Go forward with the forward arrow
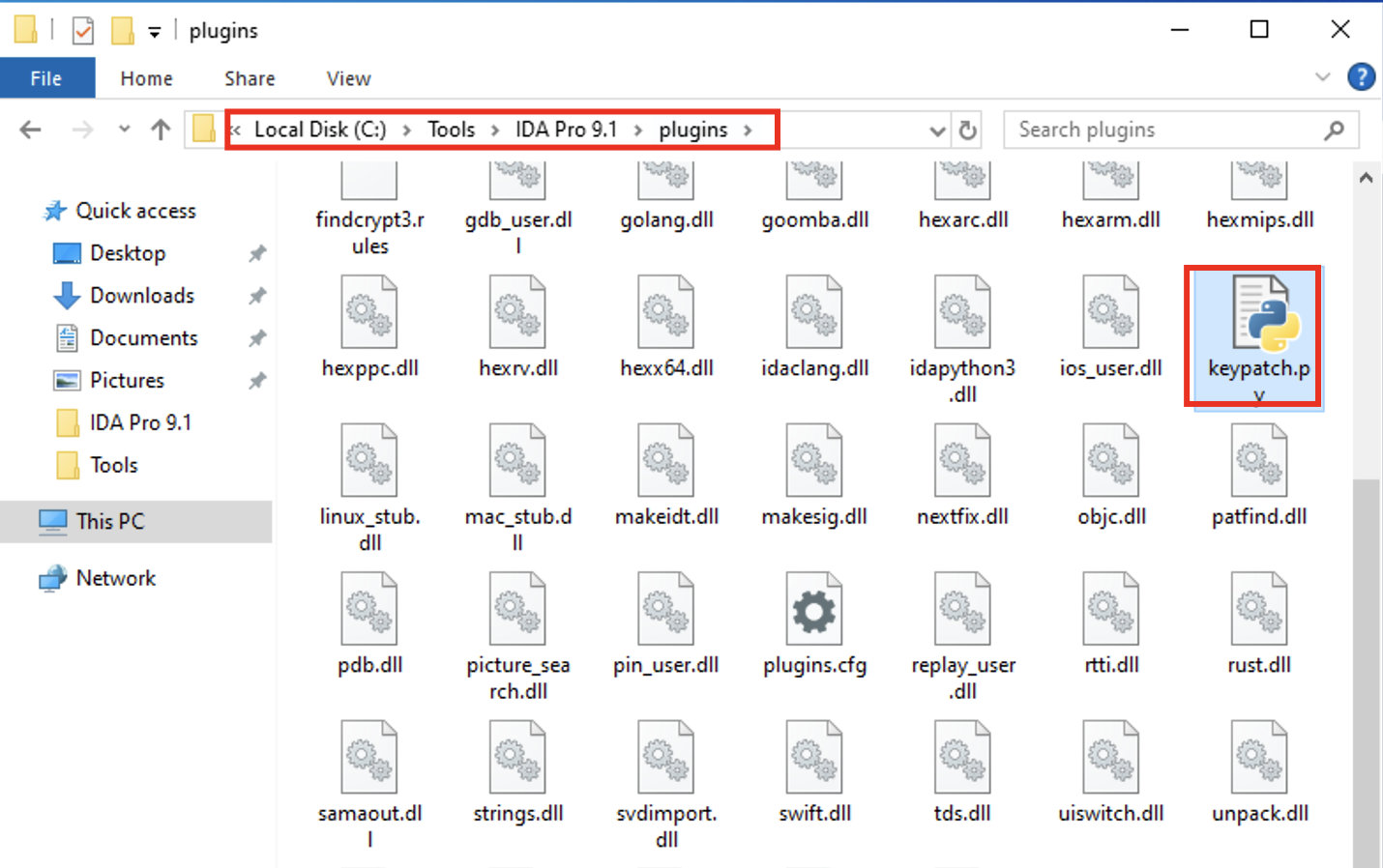This screenshot has height=868, width=1383. 82,130
